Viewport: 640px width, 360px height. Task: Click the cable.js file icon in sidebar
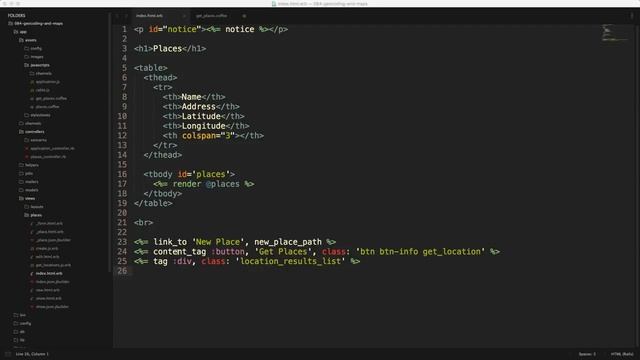(x=32, y=90)
